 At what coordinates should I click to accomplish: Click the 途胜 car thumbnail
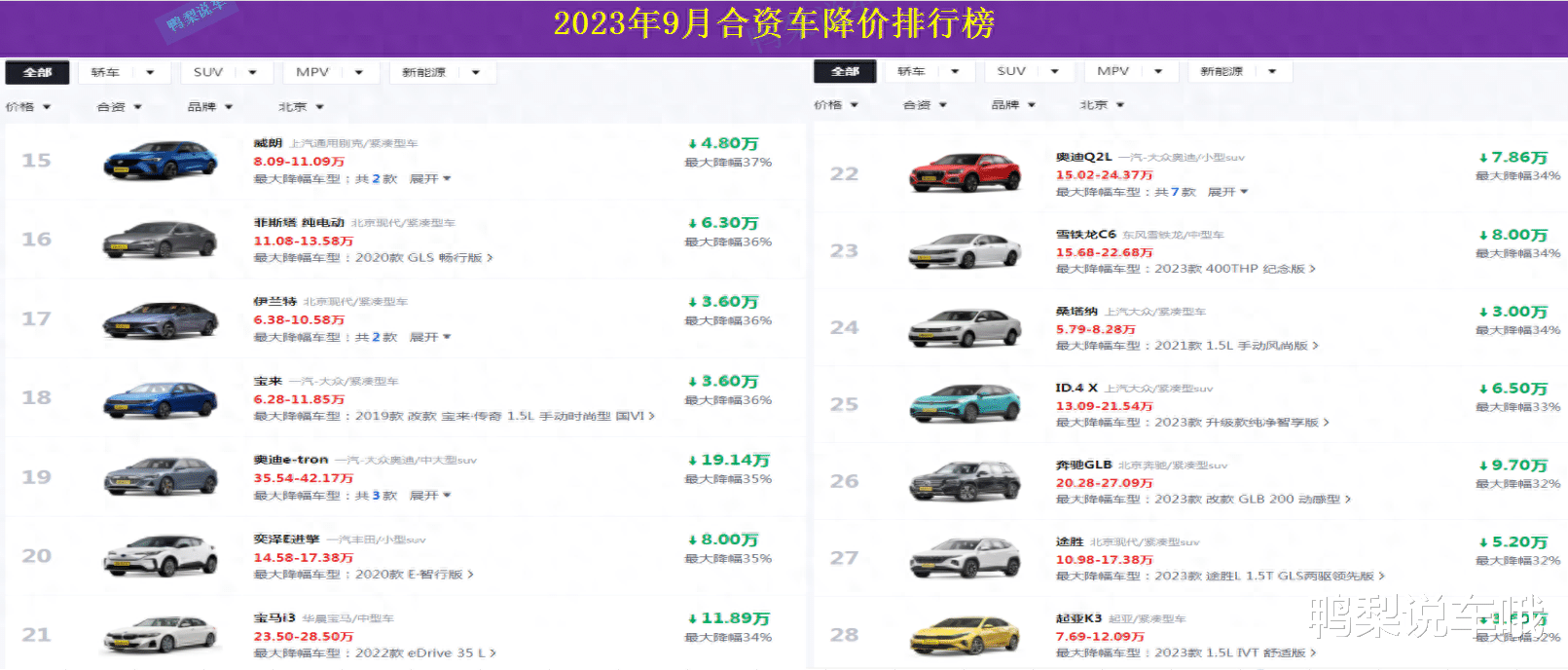[965, 558]
